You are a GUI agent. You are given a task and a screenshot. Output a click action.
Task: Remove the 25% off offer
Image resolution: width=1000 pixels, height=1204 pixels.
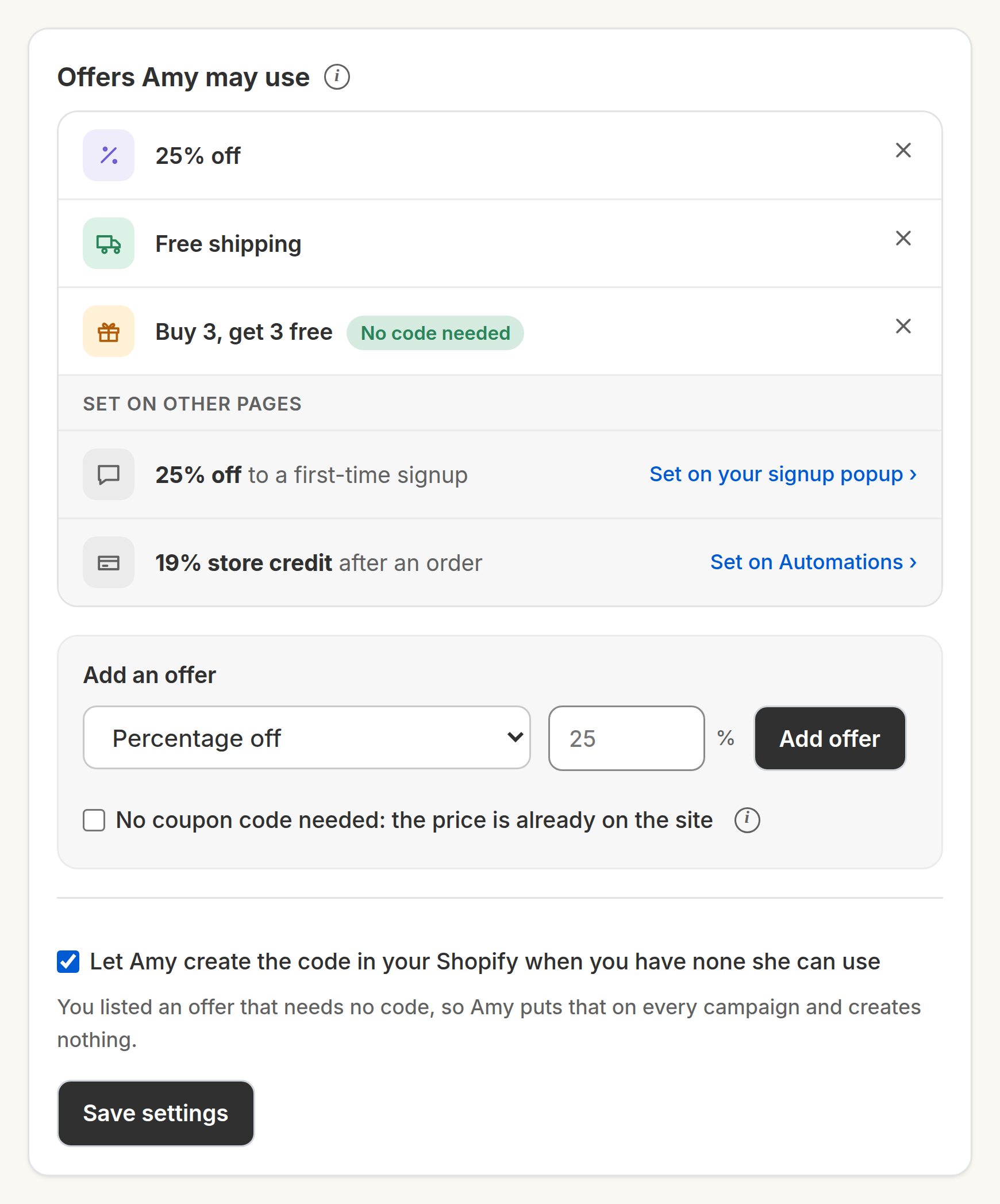pos(903,150)
